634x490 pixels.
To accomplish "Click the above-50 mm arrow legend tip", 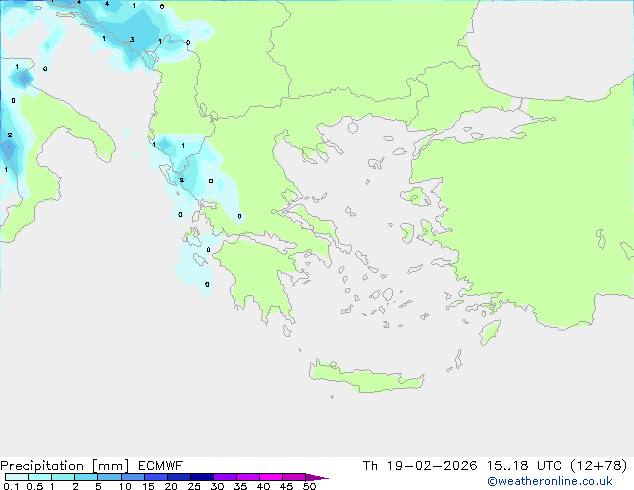I will pos(317,477).
